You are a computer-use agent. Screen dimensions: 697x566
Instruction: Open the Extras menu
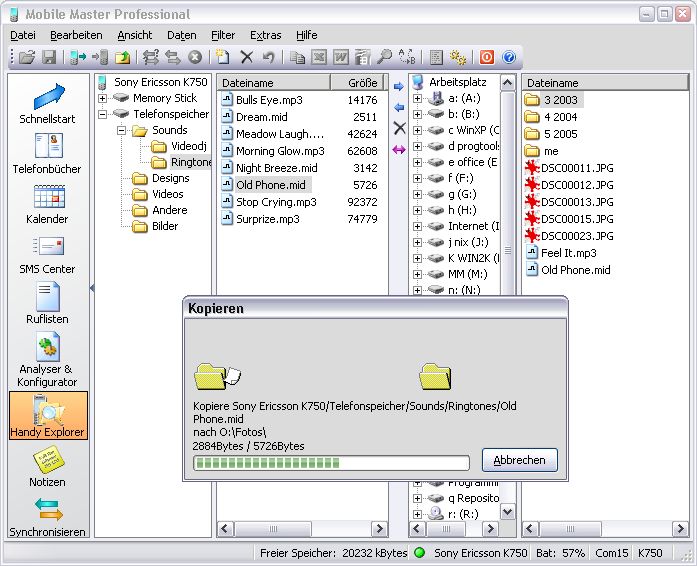tap(265, 35)
